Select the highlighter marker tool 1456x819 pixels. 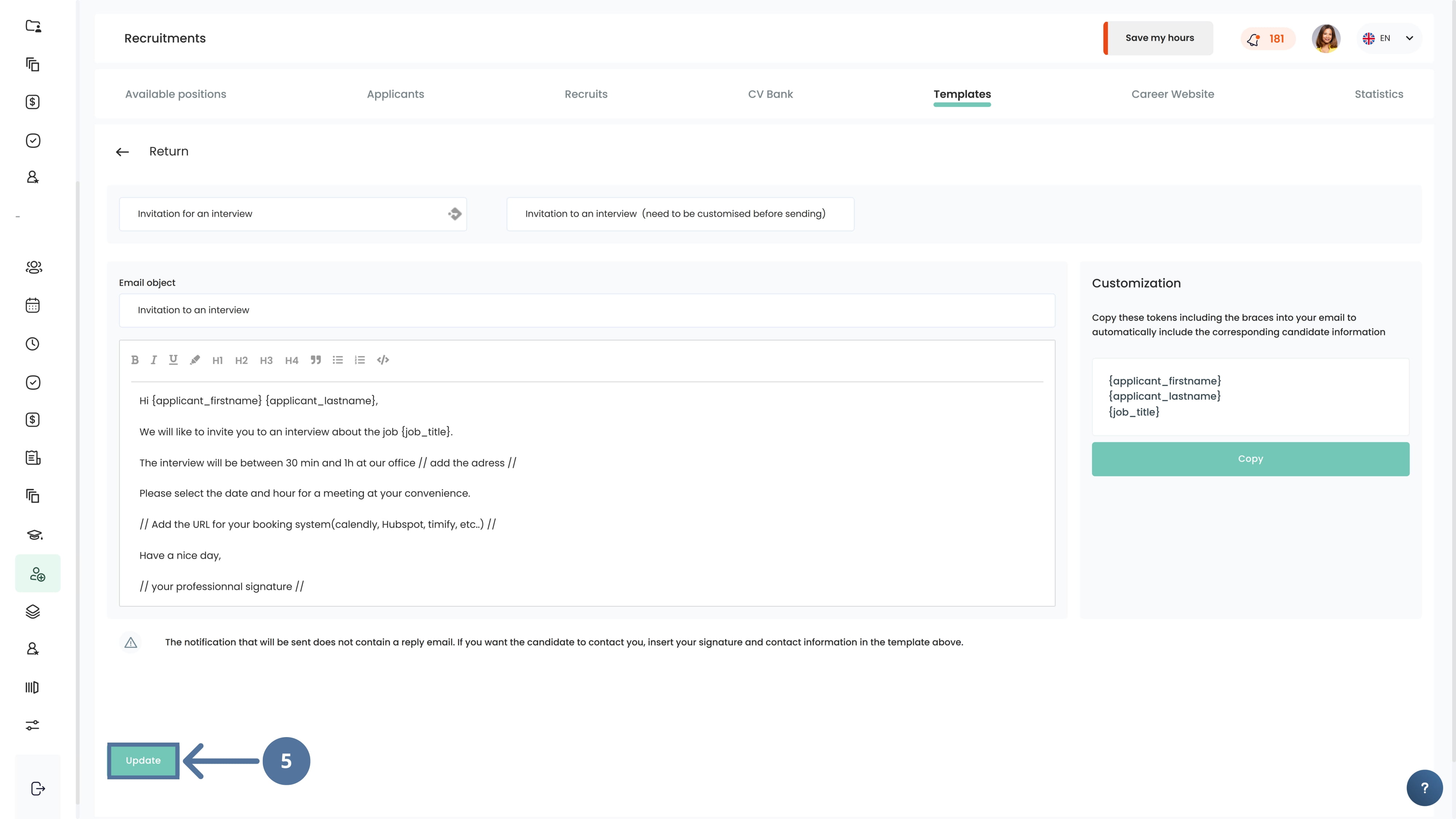click(195, 360)
